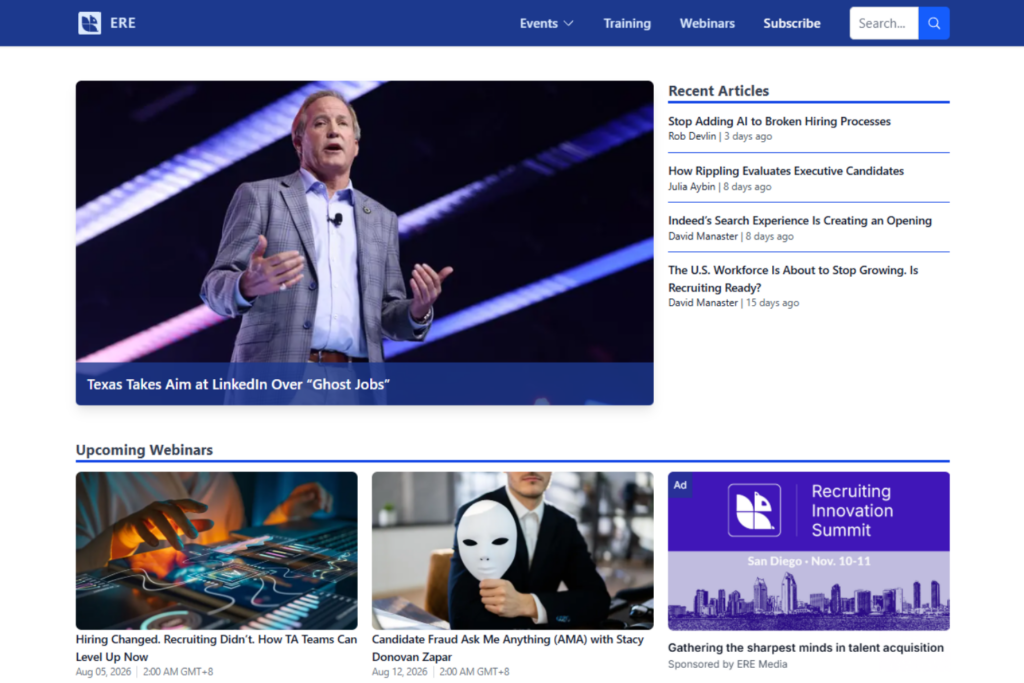Read "Stop Adding AI to Broken Hiring Processes"

779,121
